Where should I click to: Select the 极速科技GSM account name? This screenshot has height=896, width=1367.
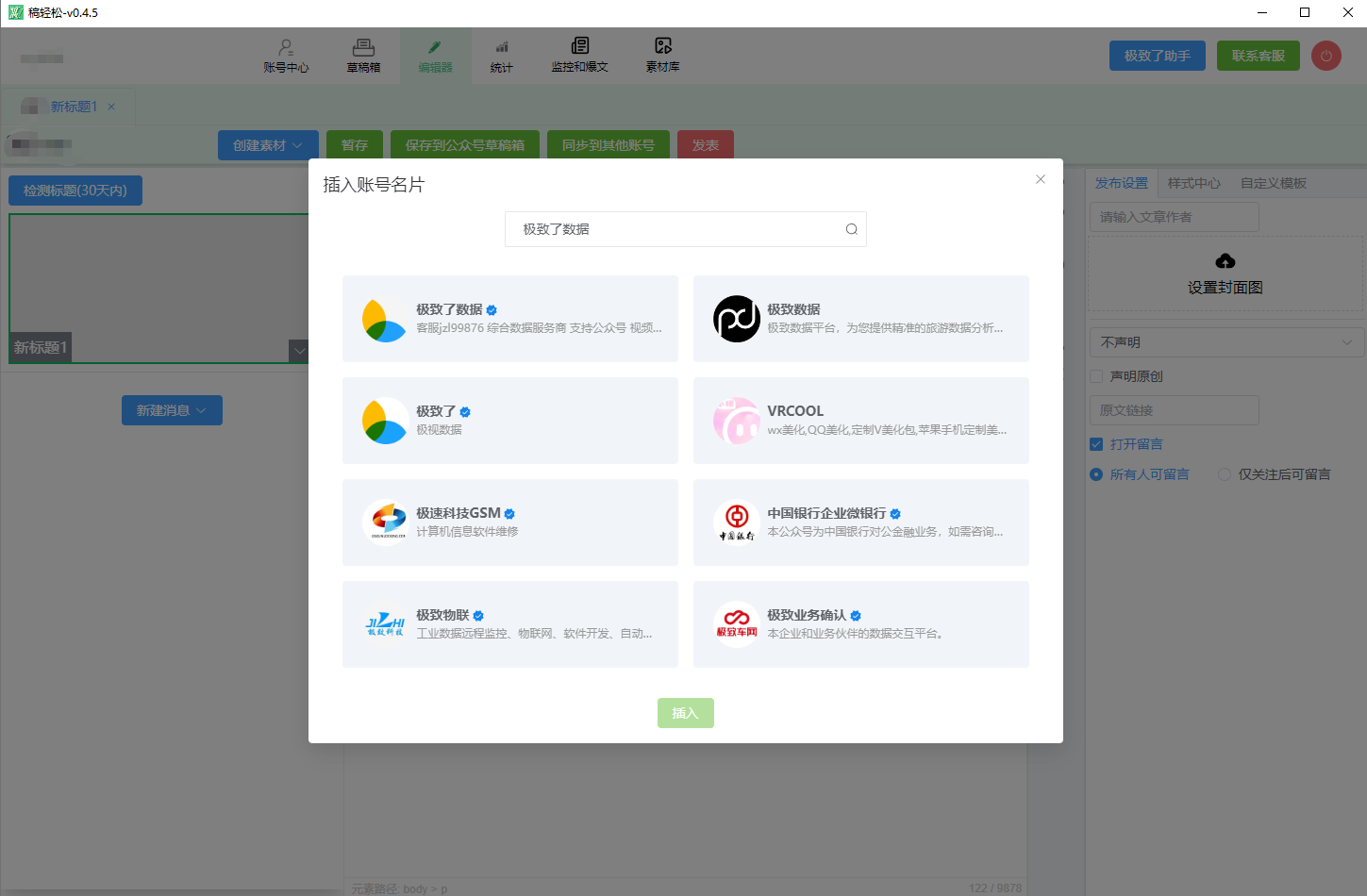pyautogui.click(x=458, y=513)
